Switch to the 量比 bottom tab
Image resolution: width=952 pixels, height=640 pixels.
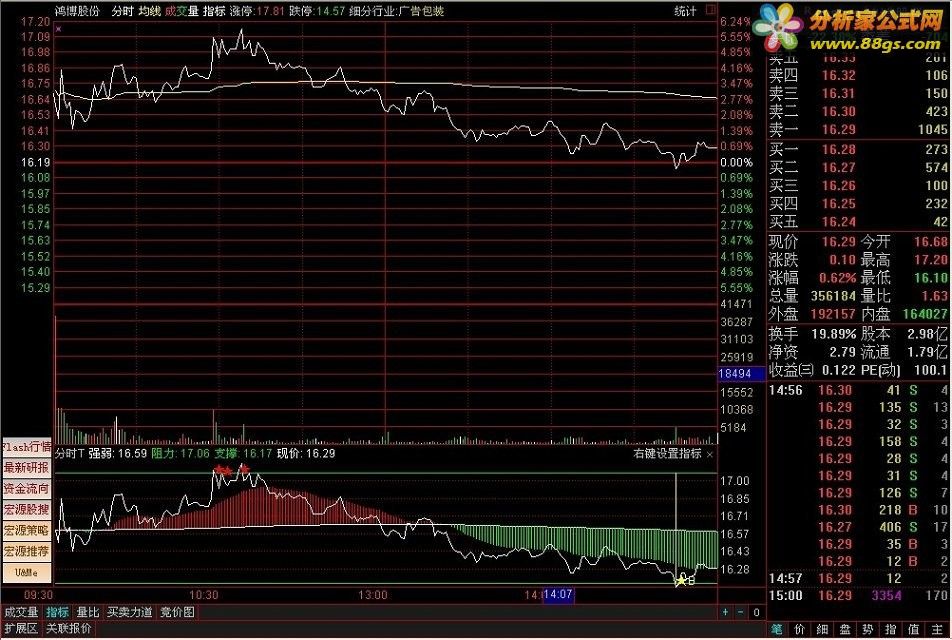[x=88, y=612]
